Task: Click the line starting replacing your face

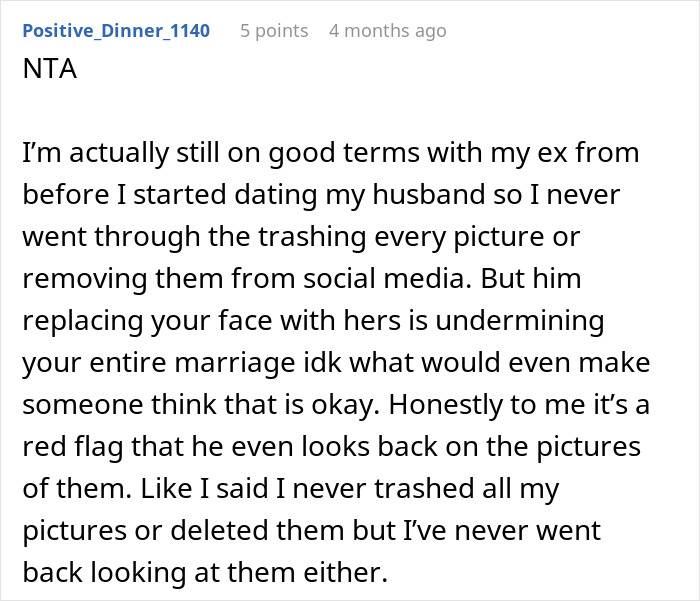Action: coord(313,321)
